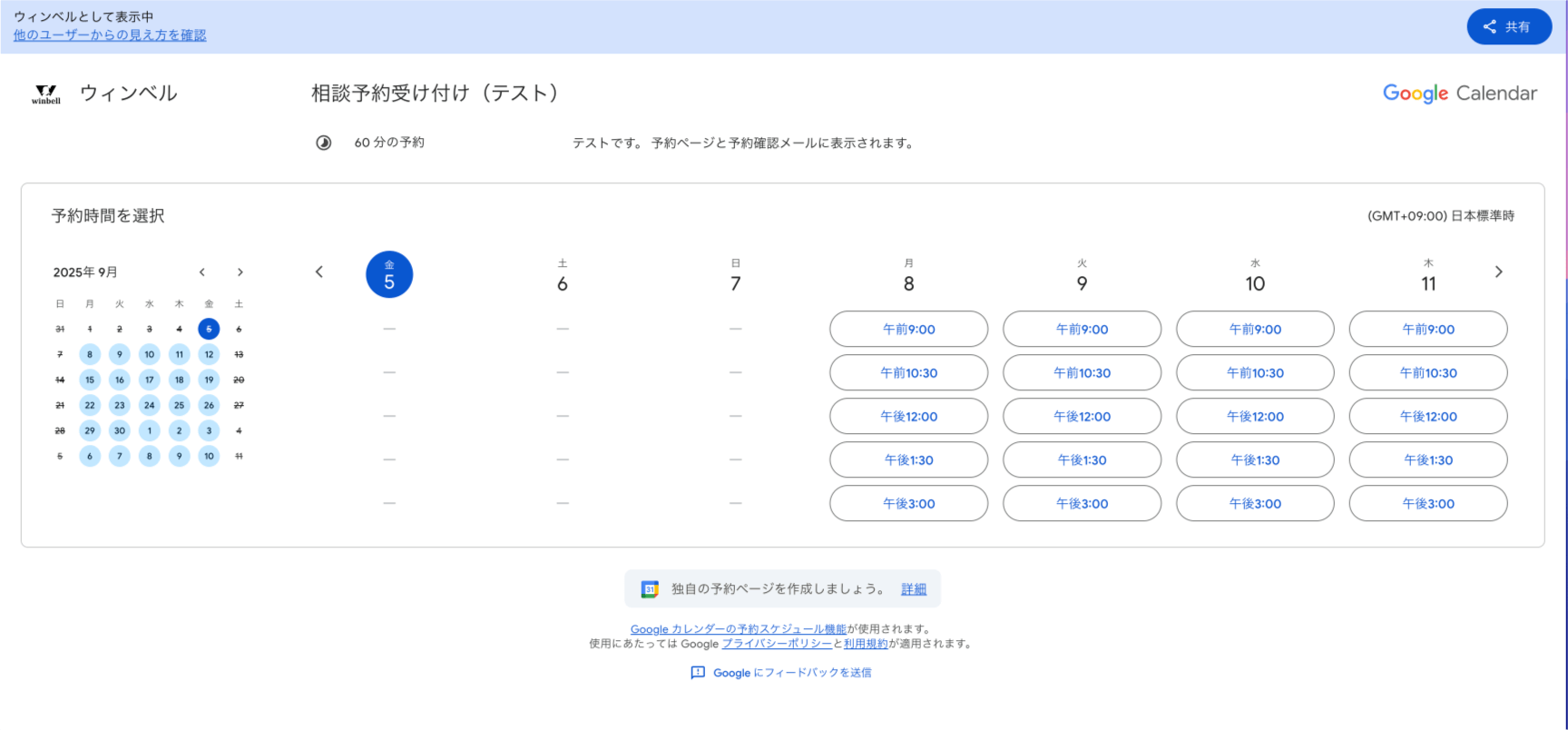
Task: Click the 相談予約受け付け（テスト）title
Action: [436, 94]
